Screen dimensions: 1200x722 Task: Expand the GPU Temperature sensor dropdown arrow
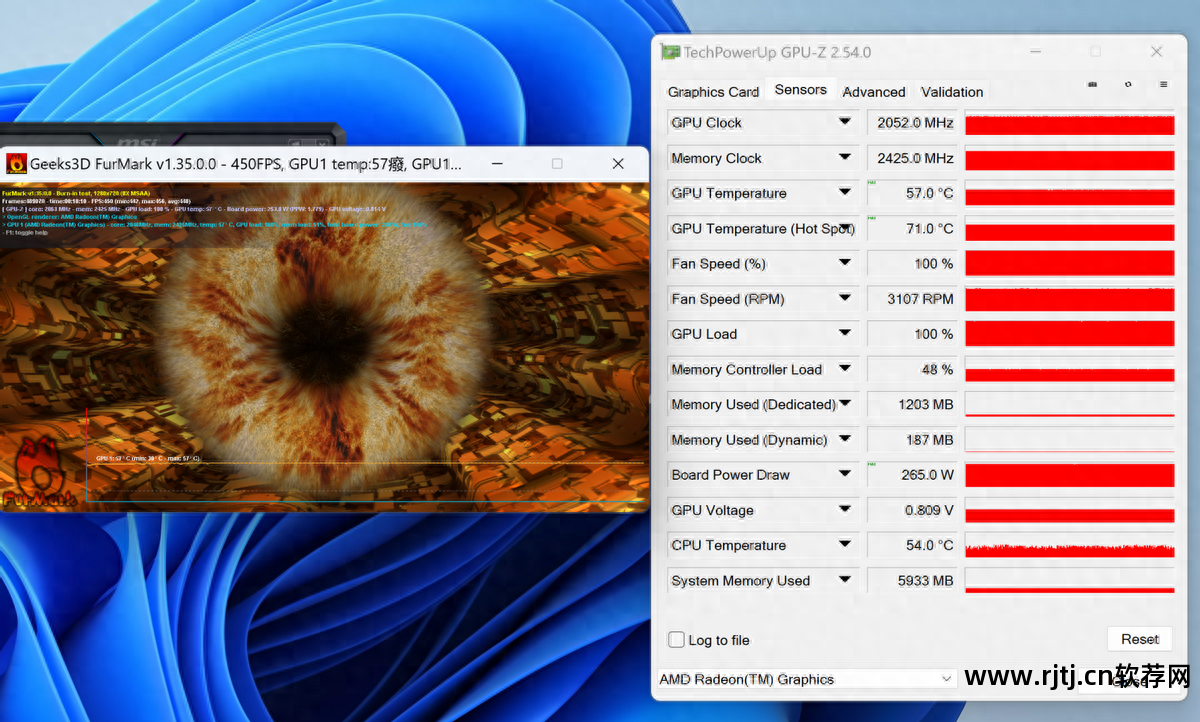coord(845,193)
